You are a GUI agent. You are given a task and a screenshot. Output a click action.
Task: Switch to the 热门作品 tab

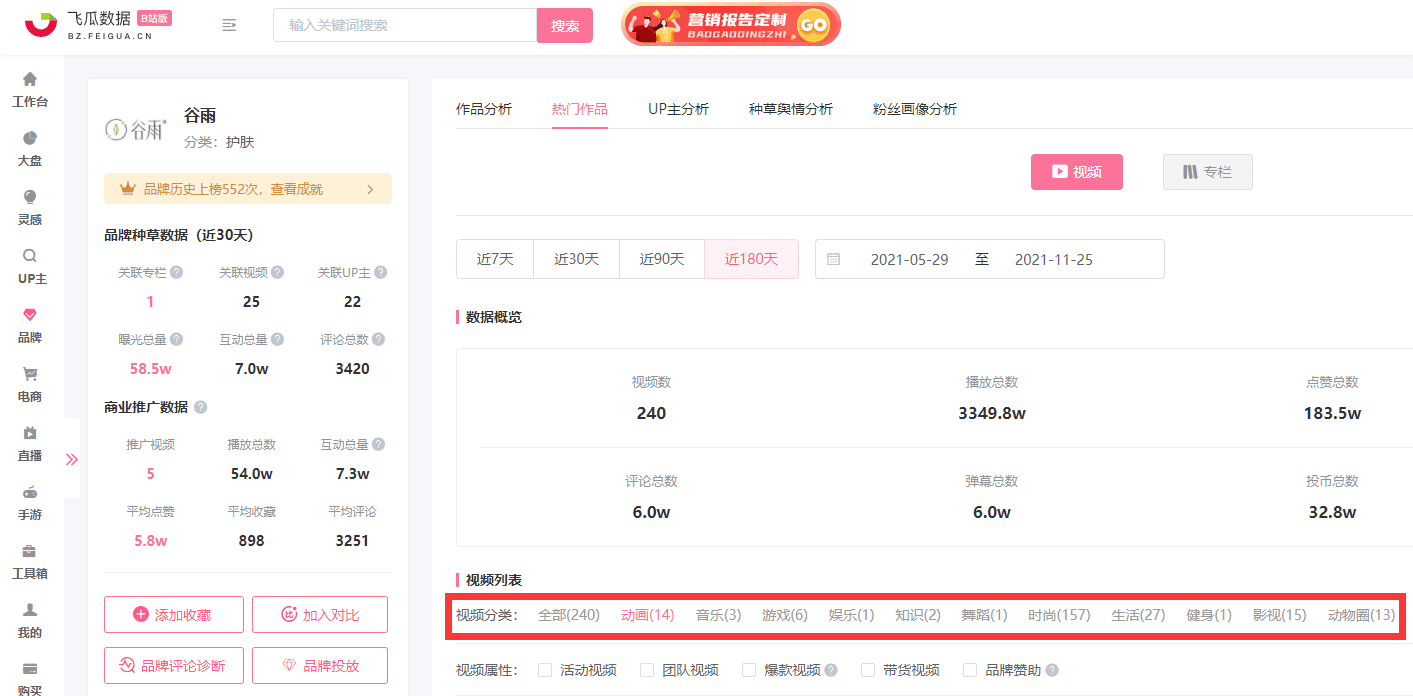[580, 109]
